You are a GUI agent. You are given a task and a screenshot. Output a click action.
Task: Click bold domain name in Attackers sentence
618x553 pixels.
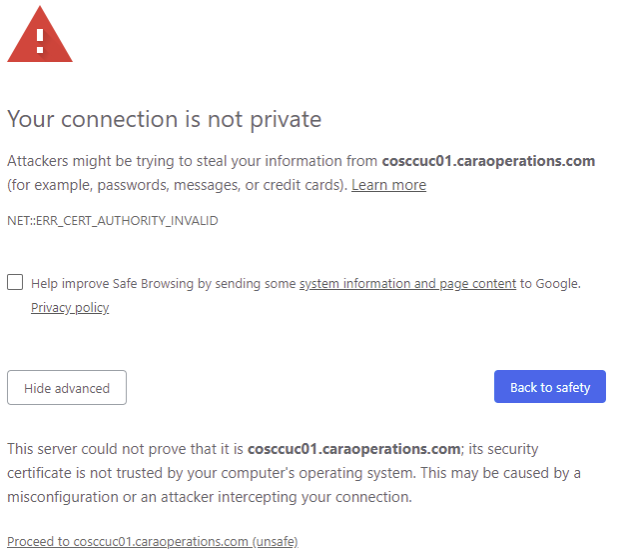click(x=488, y=161)
